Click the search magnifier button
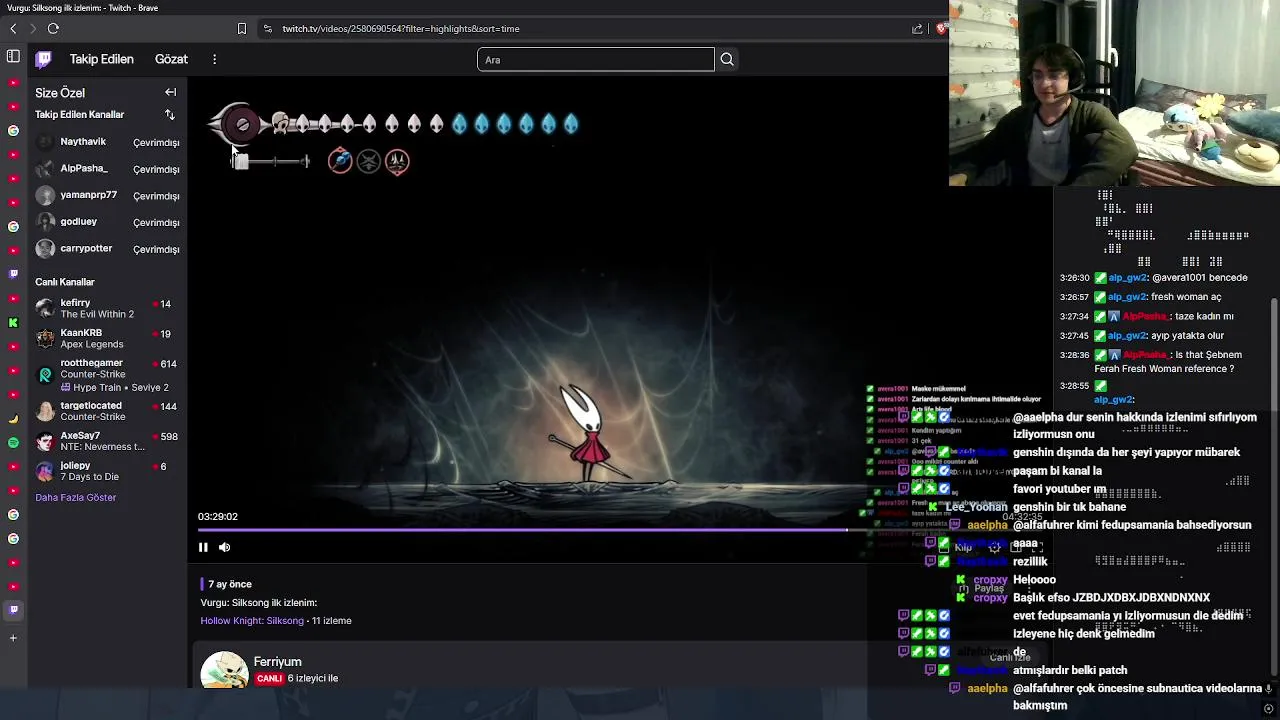Image resolution: width=1280 pixels, height=720 pixels. pyautogui.click(x=727, y=60)
